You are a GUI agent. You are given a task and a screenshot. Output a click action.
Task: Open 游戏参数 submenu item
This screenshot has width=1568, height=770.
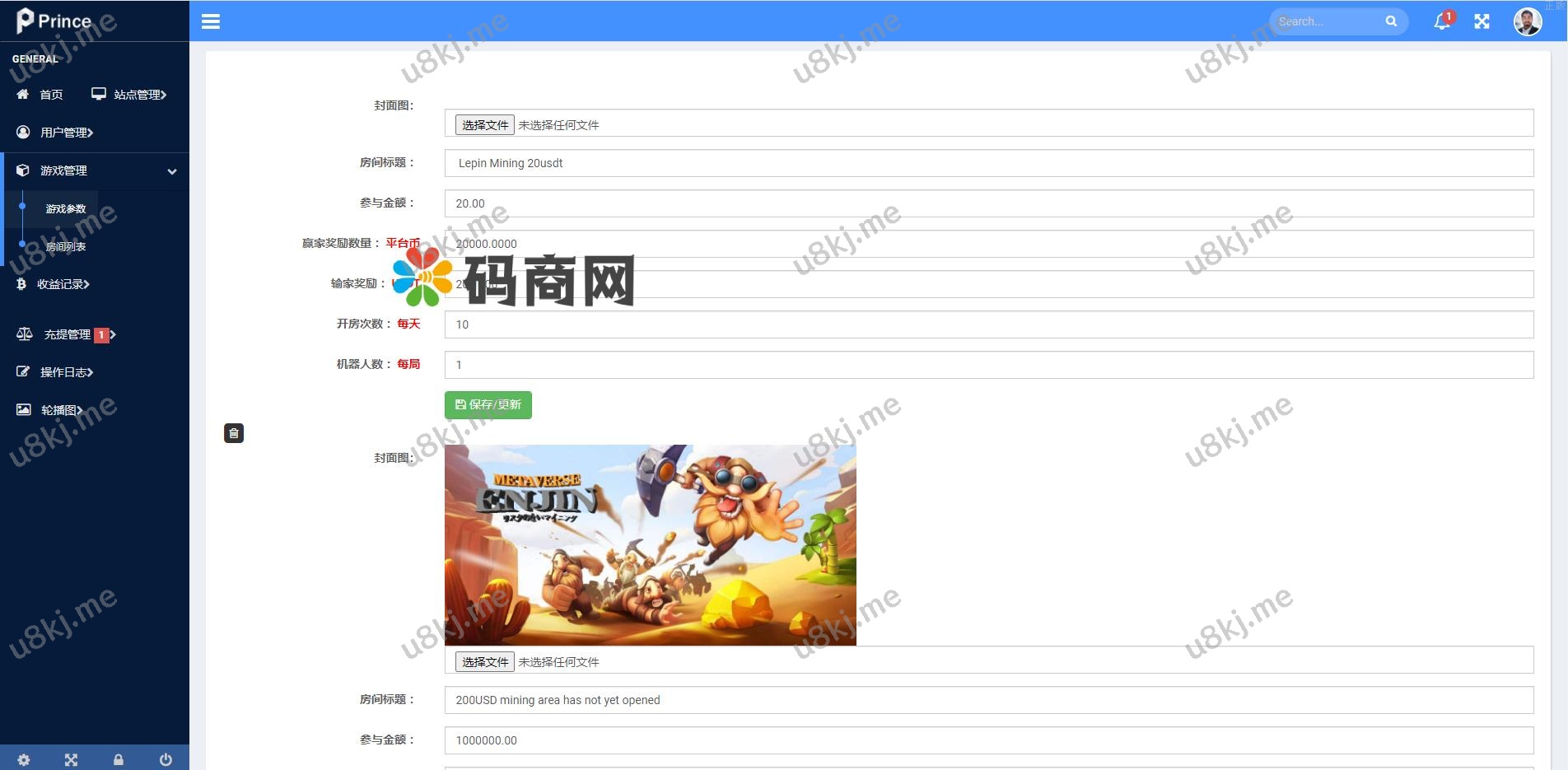(x=66, y=209)
